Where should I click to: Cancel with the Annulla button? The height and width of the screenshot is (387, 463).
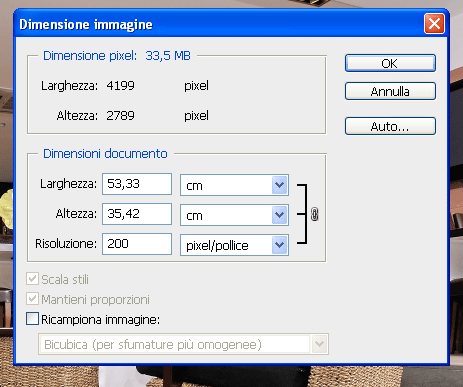point(390,91)
